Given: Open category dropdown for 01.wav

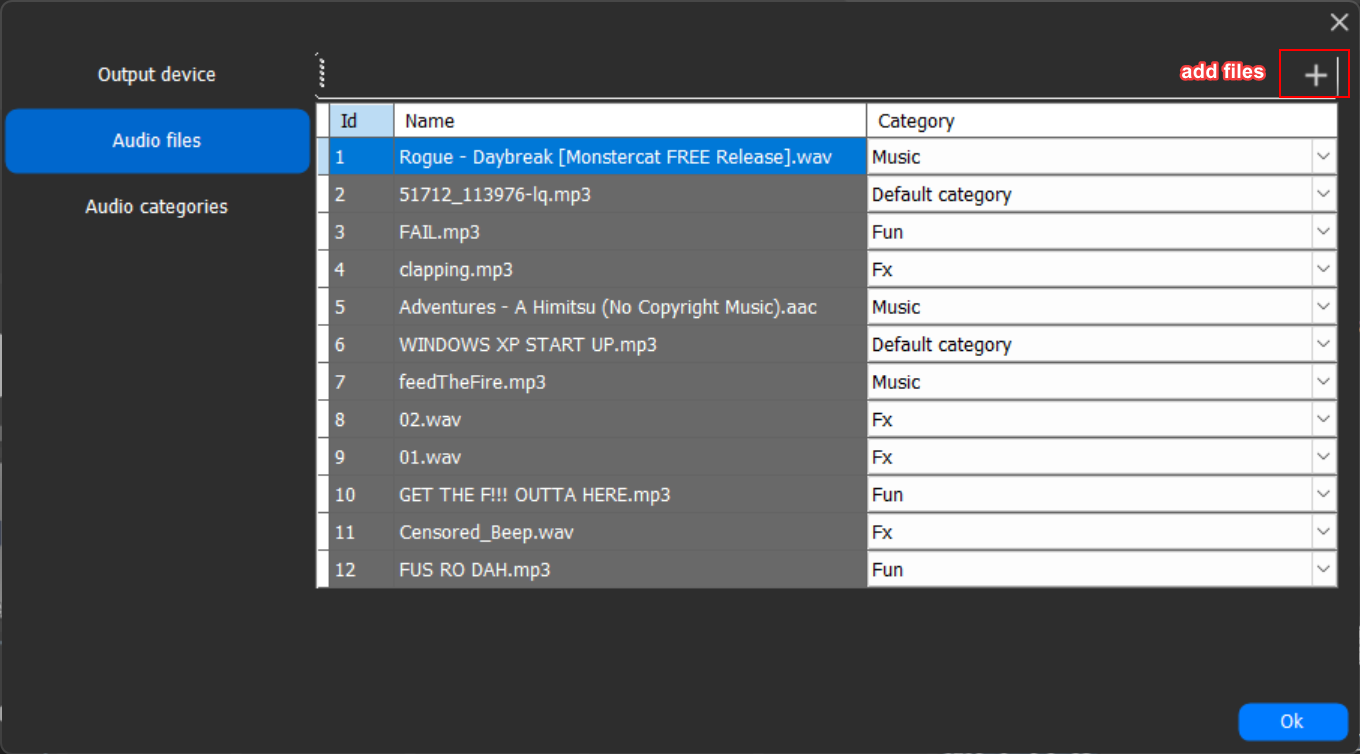Looking at the screenshot, I should (1324, 457).
